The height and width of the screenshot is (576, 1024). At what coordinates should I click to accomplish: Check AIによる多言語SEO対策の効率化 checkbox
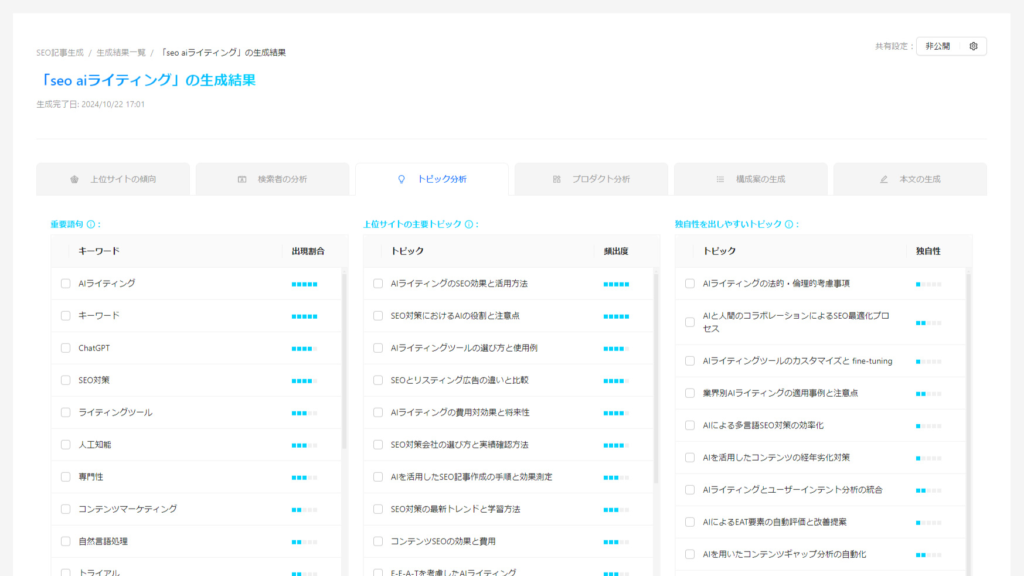pos(690,425)
